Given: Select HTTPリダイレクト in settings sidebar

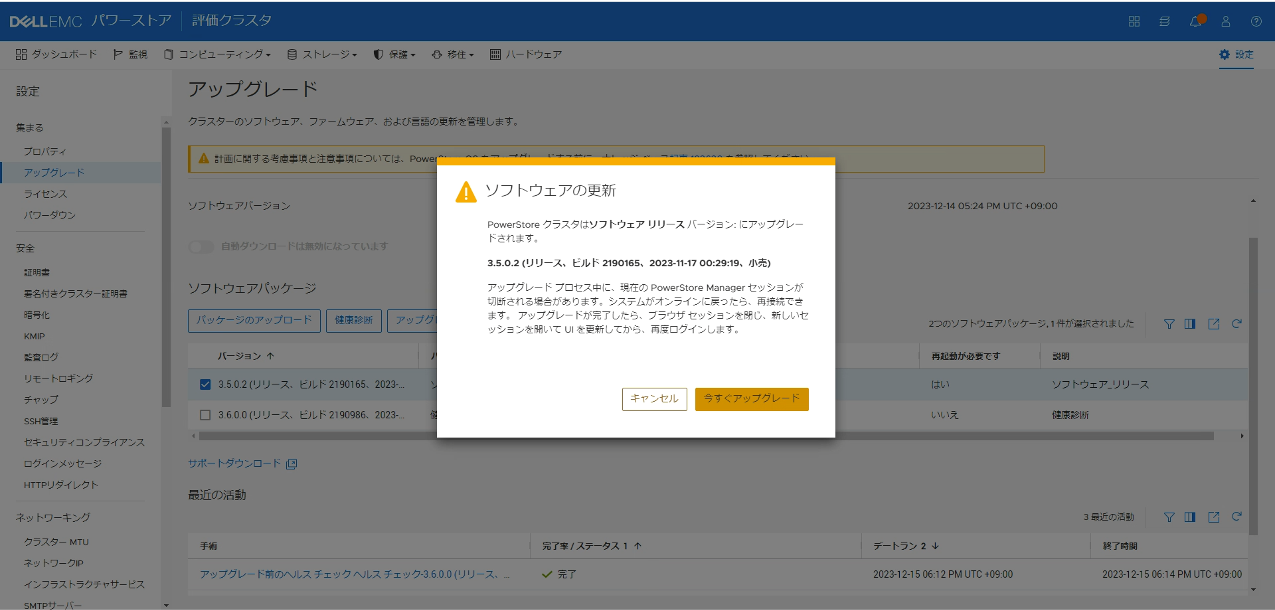Looking at the screenshot, I should (61, 485).
